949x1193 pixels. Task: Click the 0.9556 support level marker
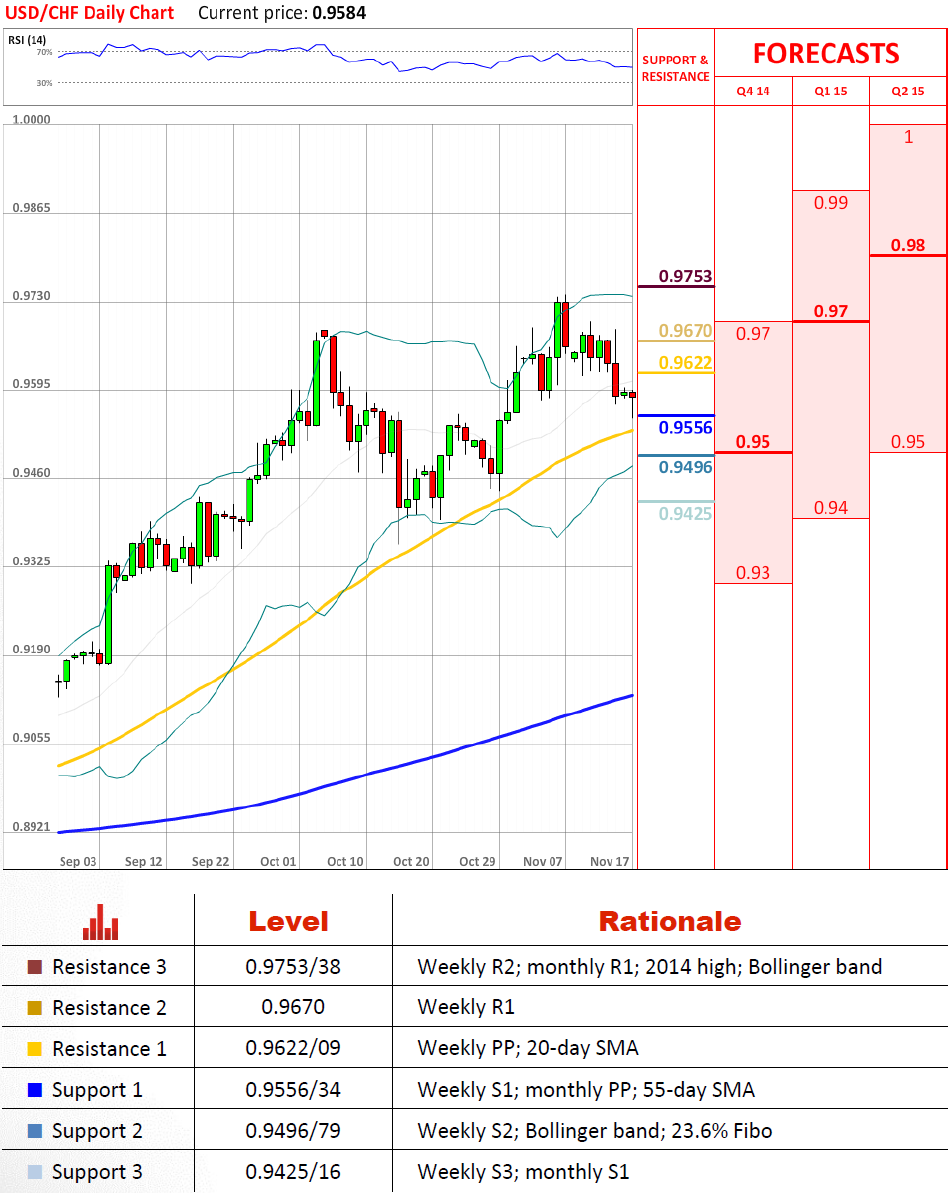click(x=685, y=428)
